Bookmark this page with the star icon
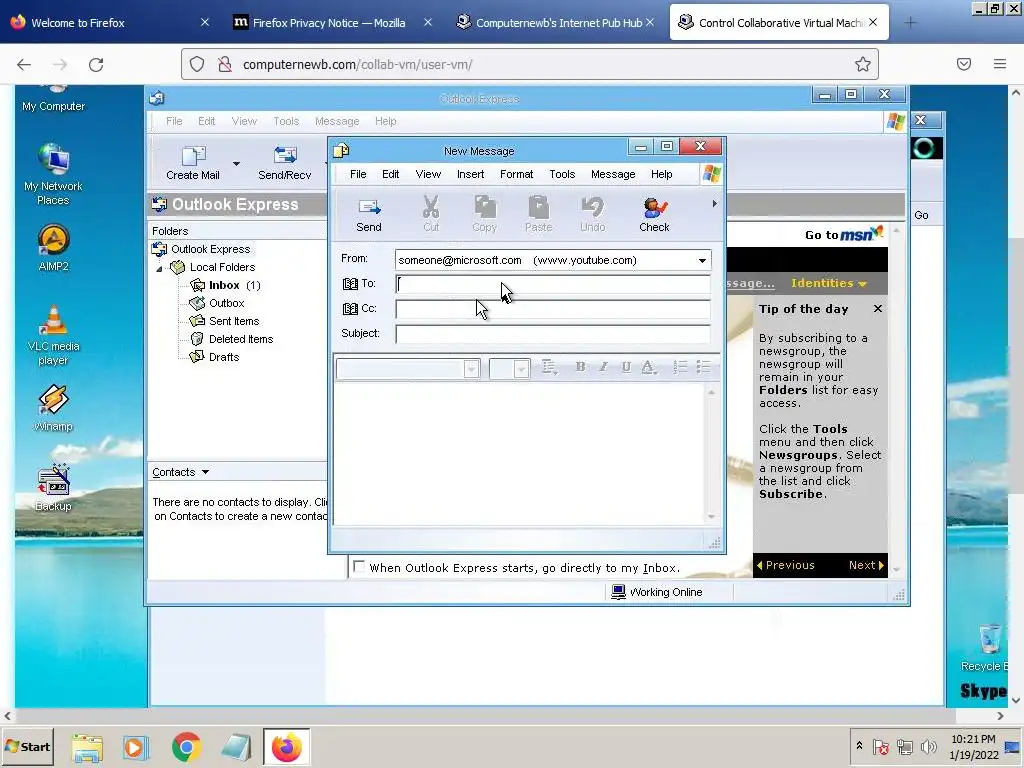This screenshot has width=1024, height=768. (x=863, y=64)
